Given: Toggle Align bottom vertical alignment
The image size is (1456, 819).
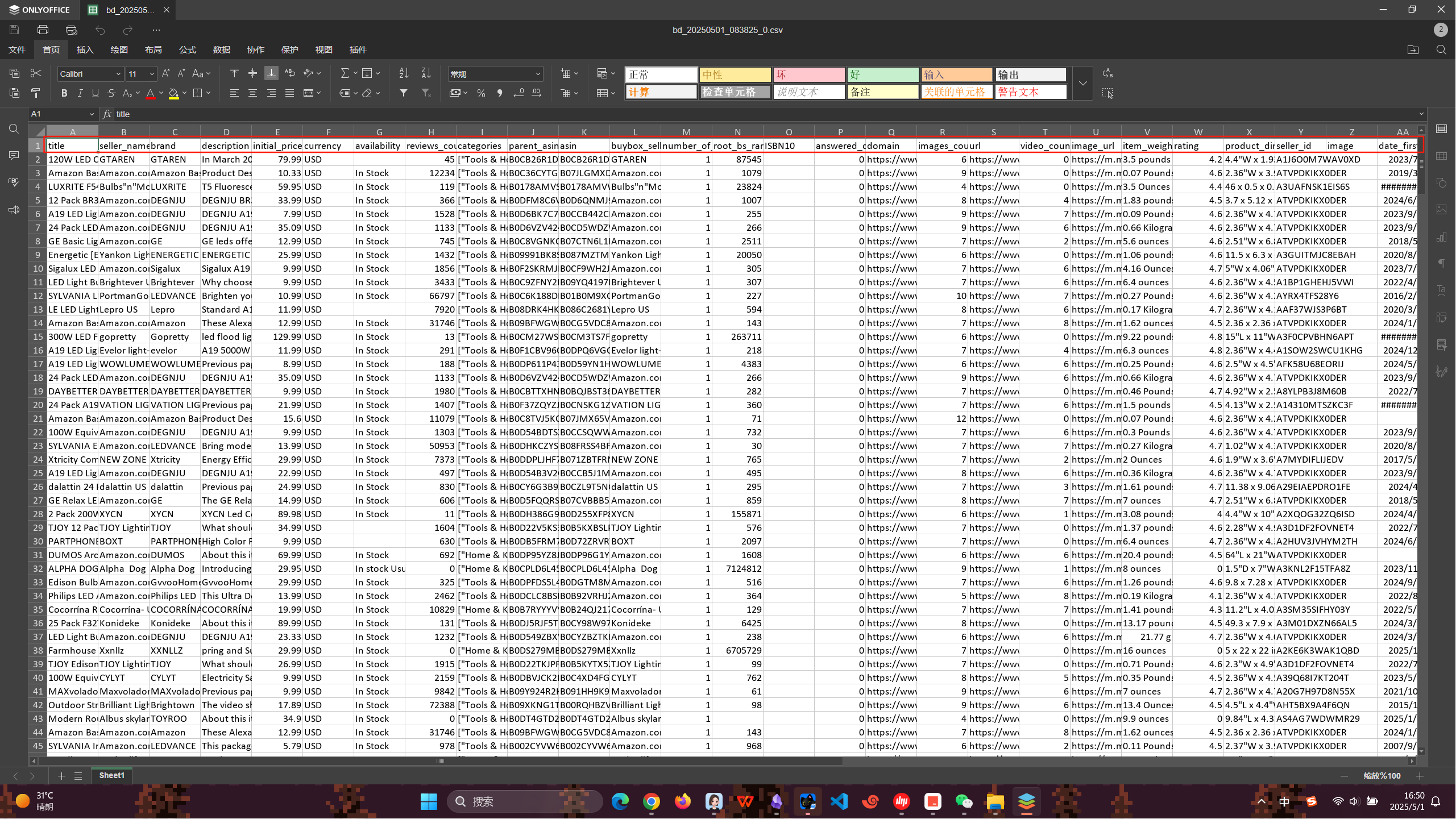Looking at the screenshot, I should click(x=271, y=73).
